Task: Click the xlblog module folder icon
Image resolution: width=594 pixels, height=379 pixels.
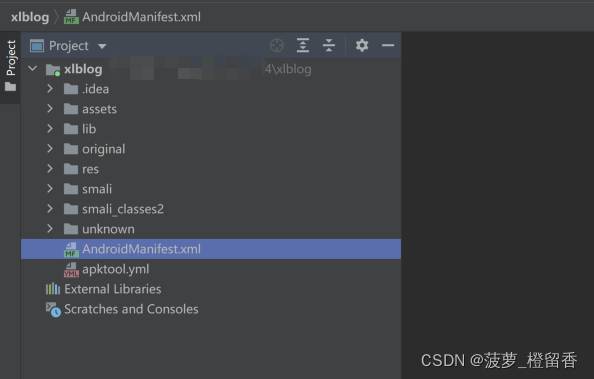Action: (53, 70)
